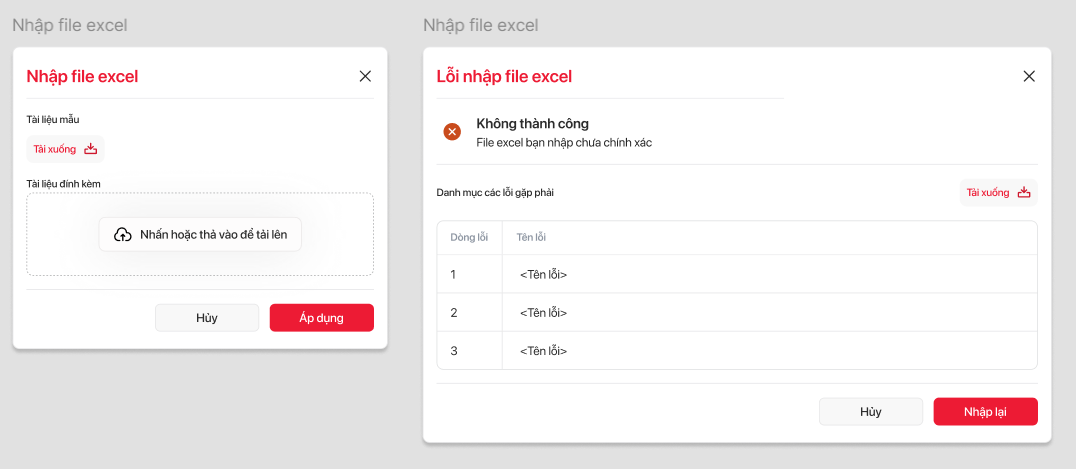
Task: Click the red error circle icon
Action: [x=452, y=132]
